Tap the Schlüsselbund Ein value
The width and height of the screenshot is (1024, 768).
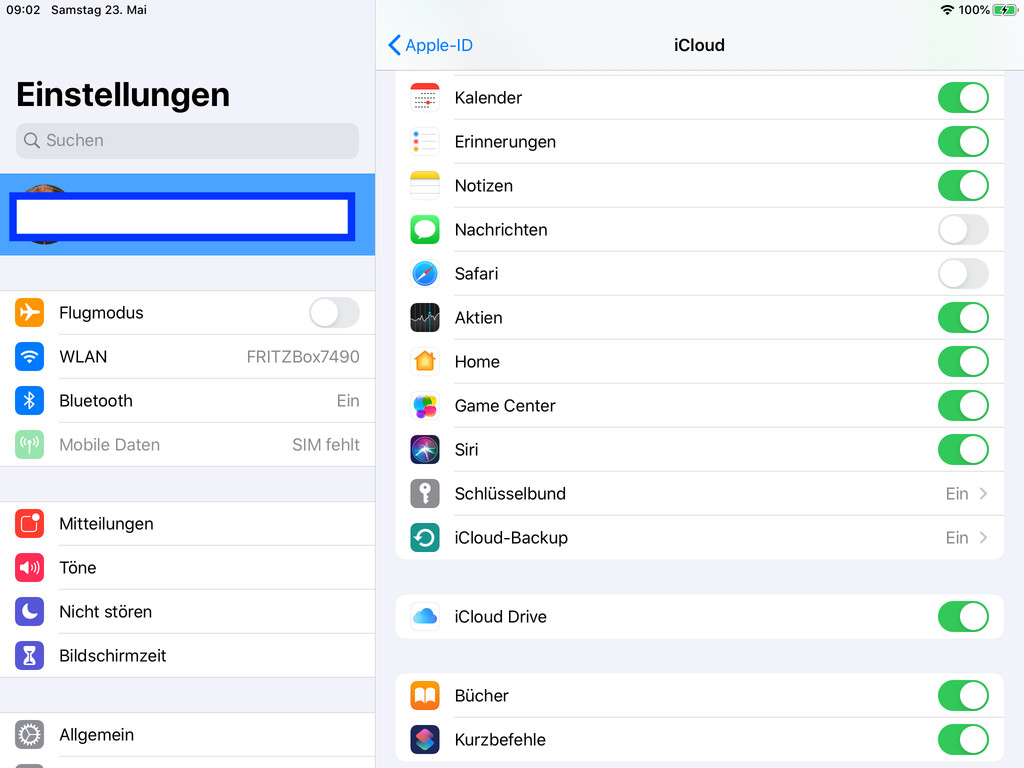pyautogui.click(x=957, y=494)
